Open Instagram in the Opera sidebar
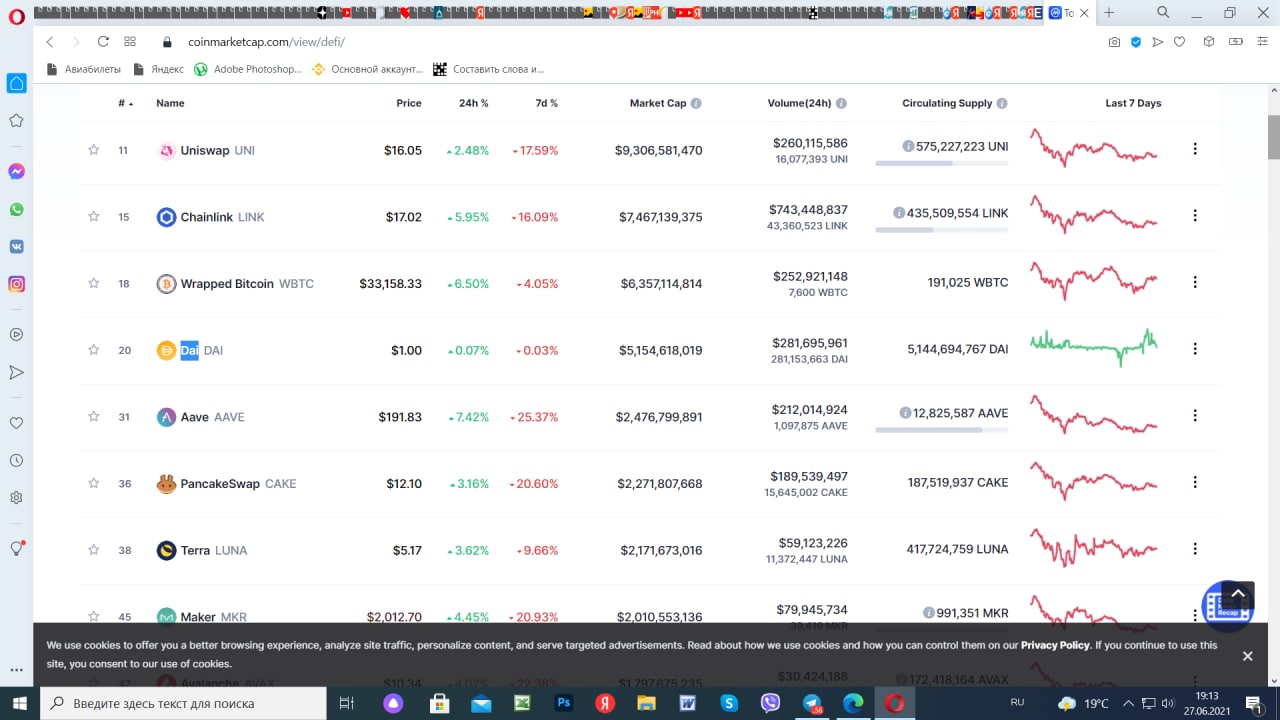The image size is (1280, 720). (16, 284)
